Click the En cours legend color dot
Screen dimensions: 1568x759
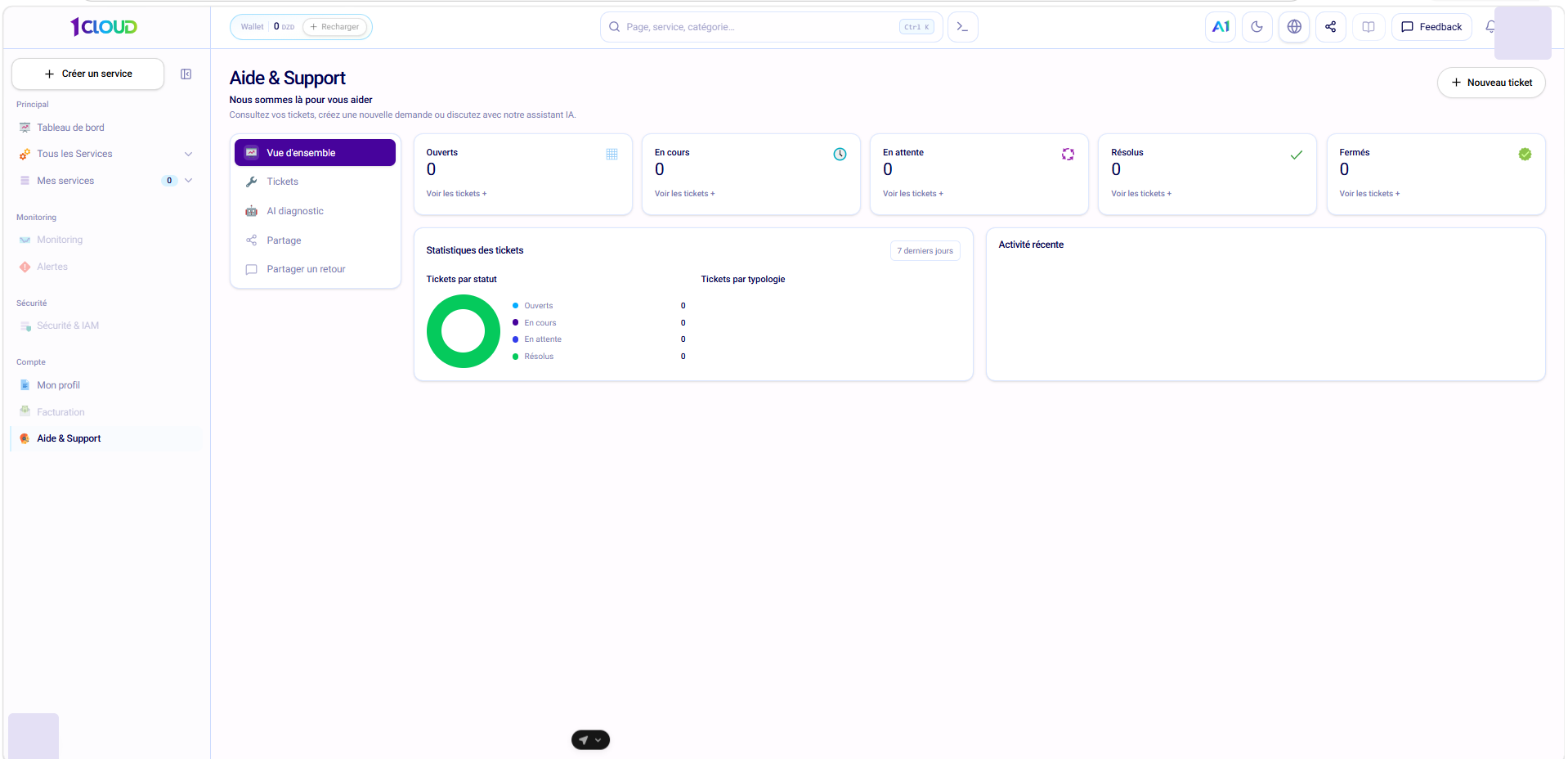pyautogui.click(x=515, y=323)
